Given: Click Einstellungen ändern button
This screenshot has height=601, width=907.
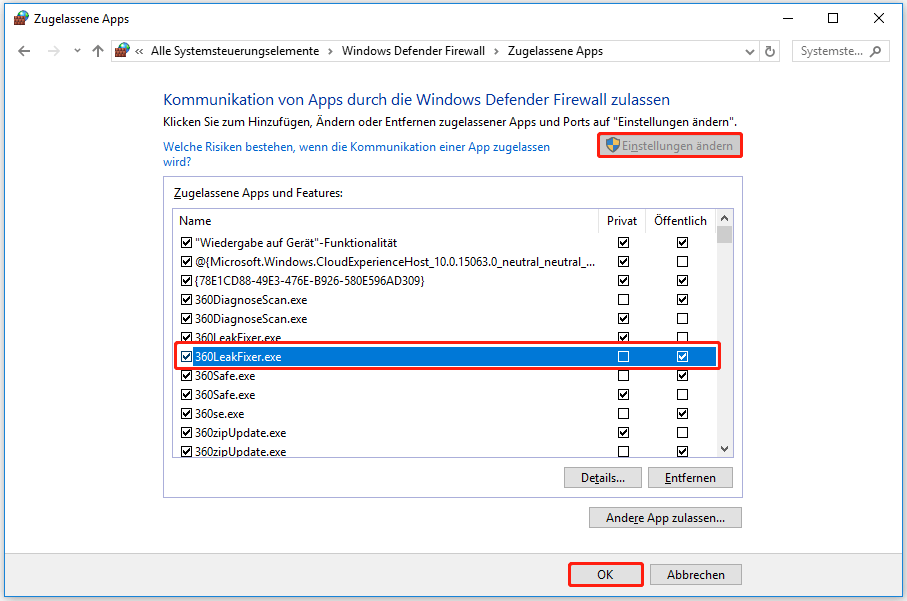Looking at the screenshot, I should (x=670, y=146).
